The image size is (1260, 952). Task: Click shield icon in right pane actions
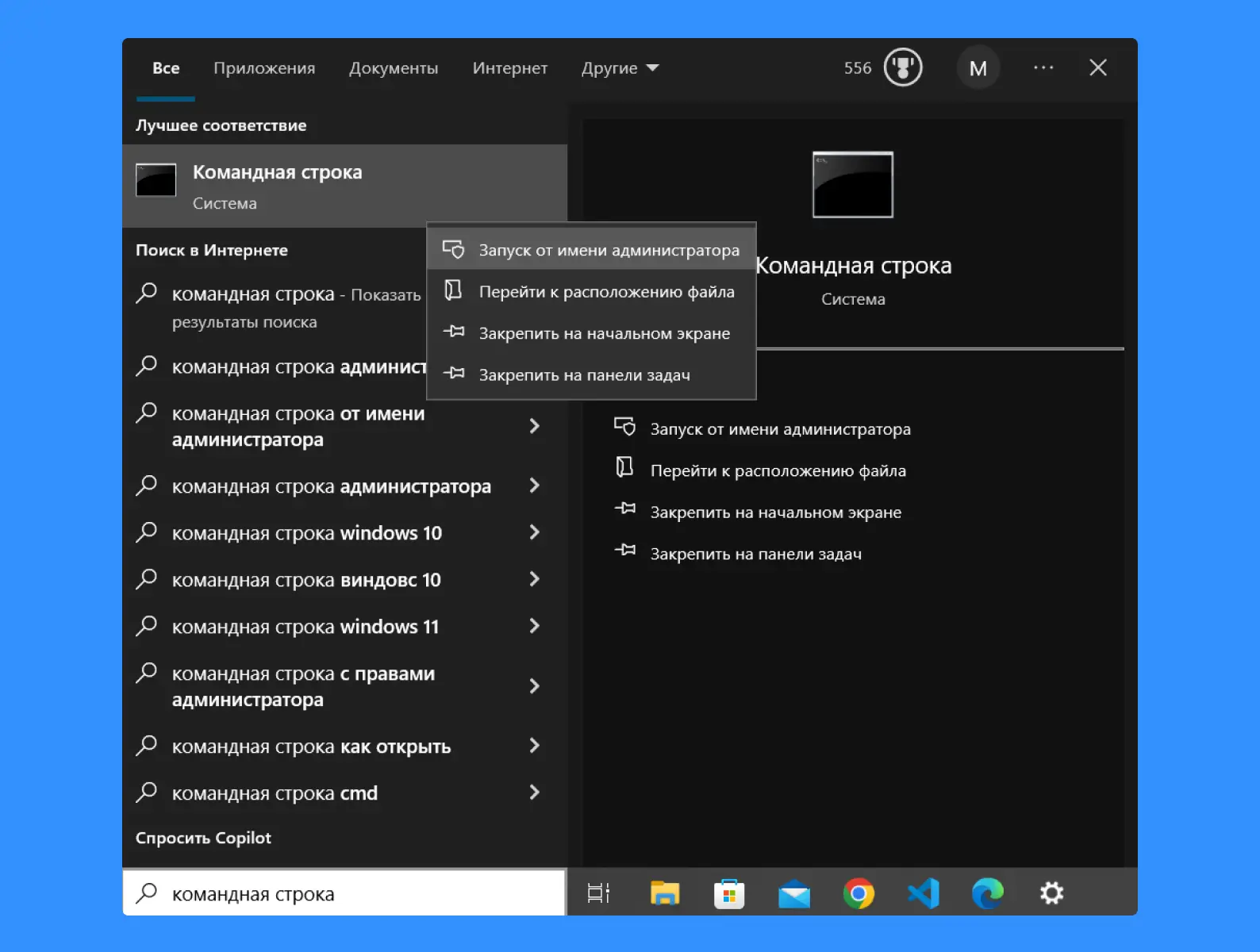(625, 427)
